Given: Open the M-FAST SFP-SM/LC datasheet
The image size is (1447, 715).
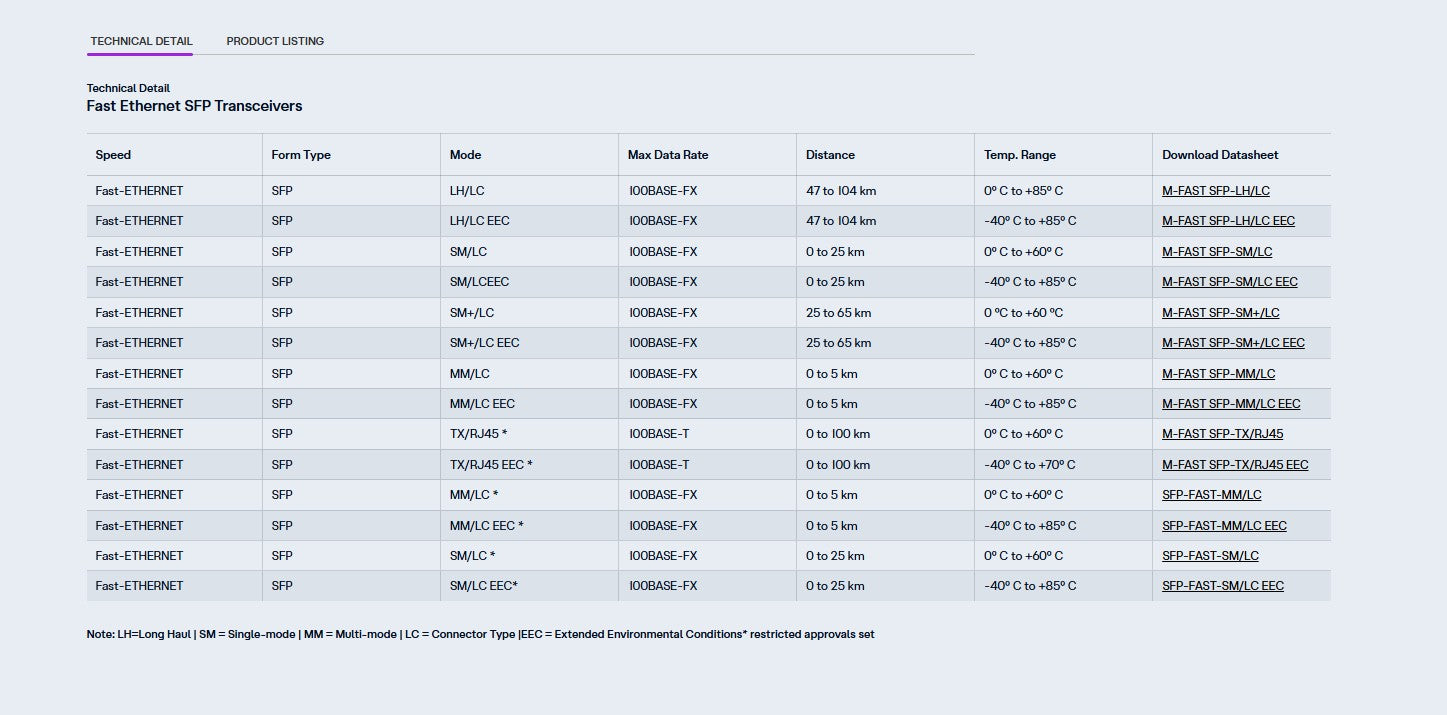Looking at the screenshot, I should [x=1217, y=252].
